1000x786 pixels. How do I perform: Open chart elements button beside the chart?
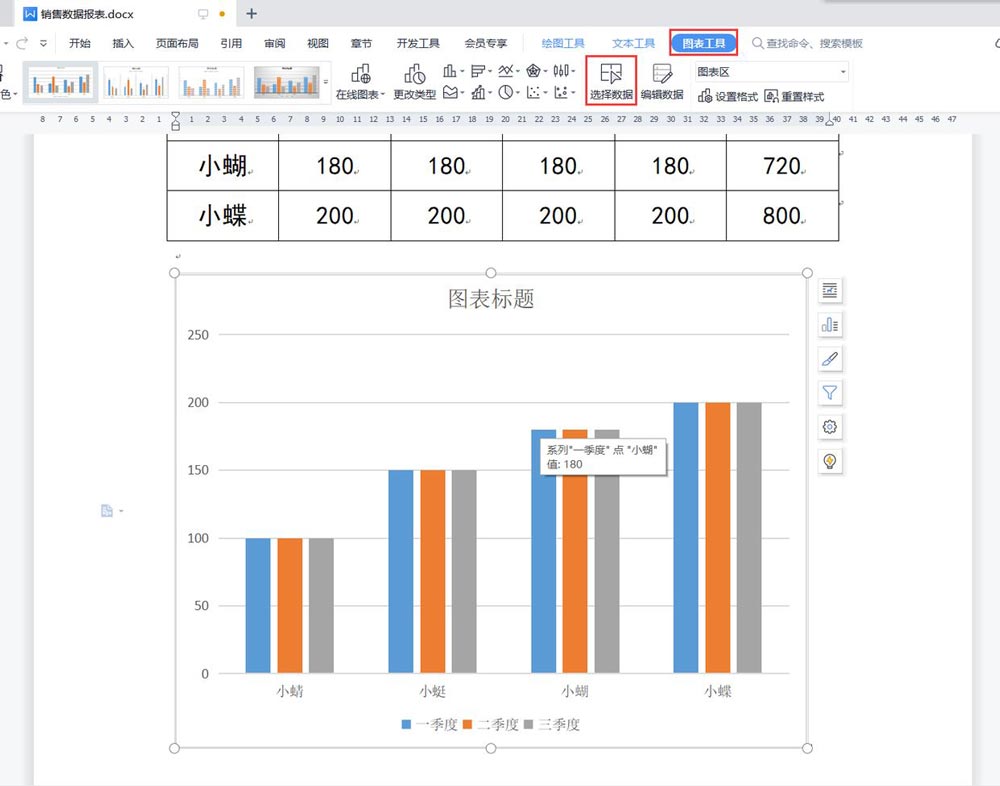(829, 325)
